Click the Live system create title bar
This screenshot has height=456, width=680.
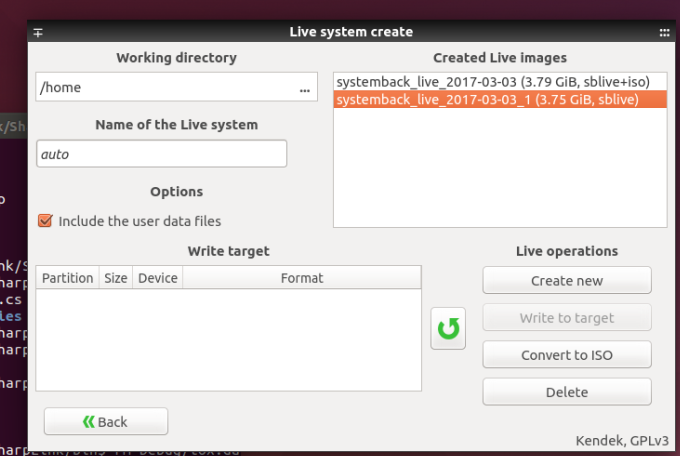pos(350,32)
